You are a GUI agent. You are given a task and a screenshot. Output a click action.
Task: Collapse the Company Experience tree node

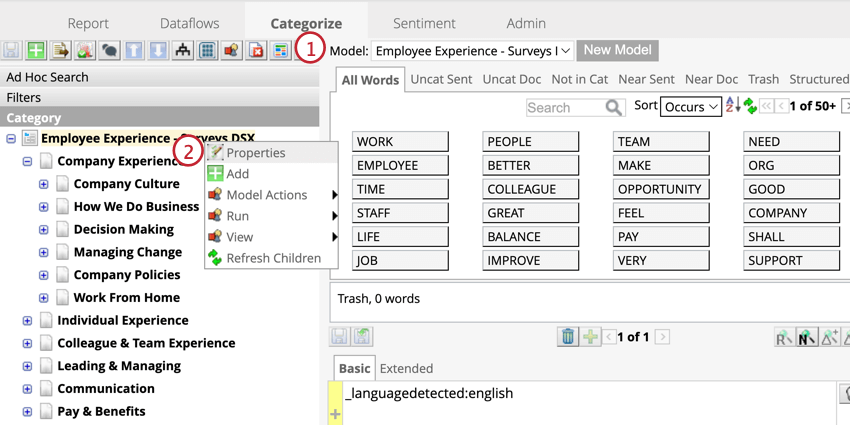point(28,161)
